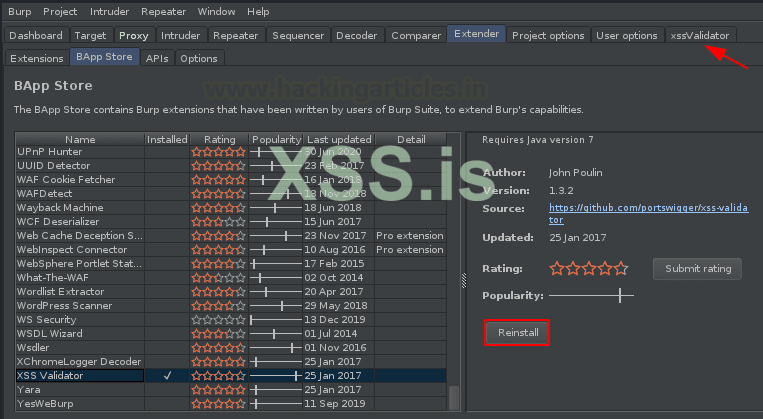763x419 pixels.
Task: Select the What-The-WAF row
Action: click(231, 277)
